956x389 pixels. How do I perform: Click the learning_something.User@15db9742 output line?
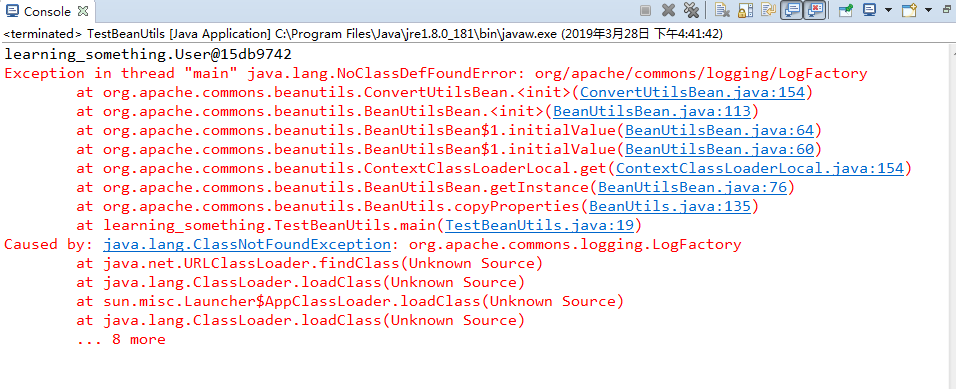[x=148, y=54]
